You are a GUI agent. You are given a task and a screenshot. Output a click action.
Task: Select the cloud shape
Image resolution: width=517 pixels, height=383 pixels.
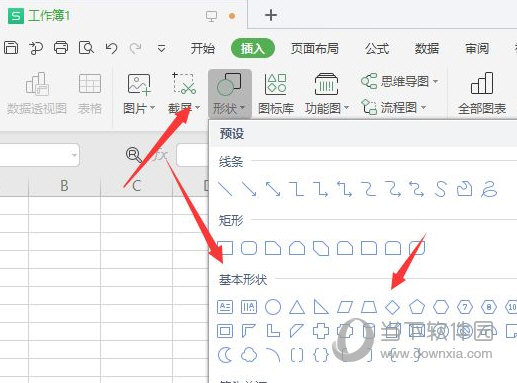(x=249, y=355)
